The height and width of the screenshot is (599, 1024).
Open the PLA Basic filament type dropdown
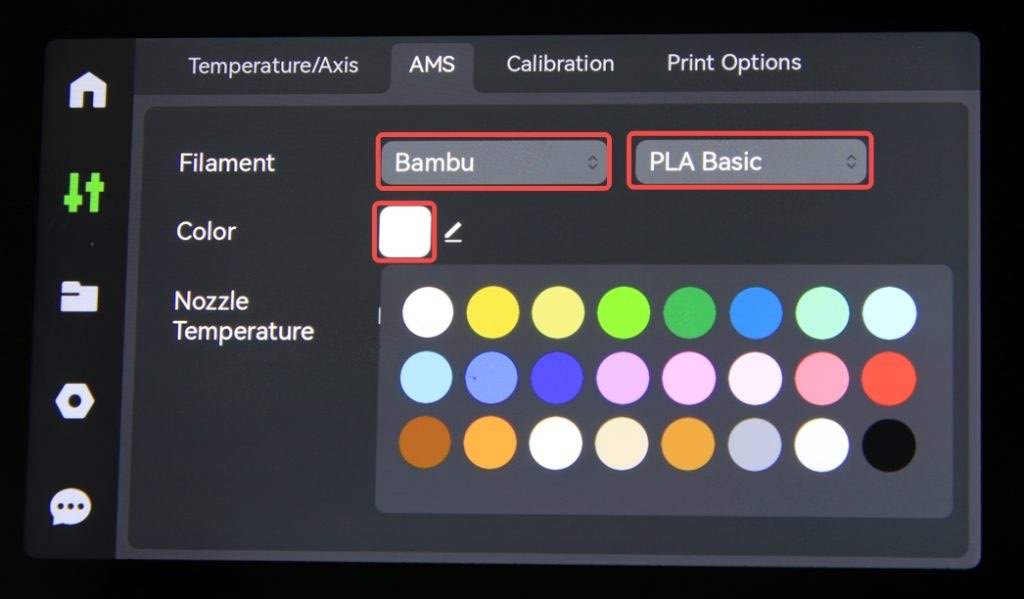click(x=750, y=162)
